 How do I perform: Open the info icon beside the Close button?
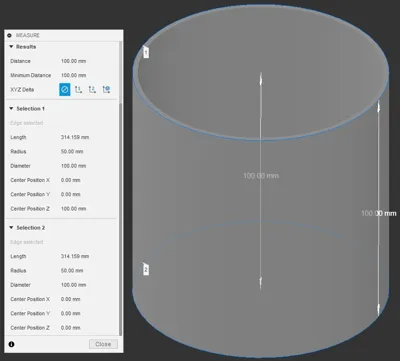pyautogui.click(x=11, y=344)
